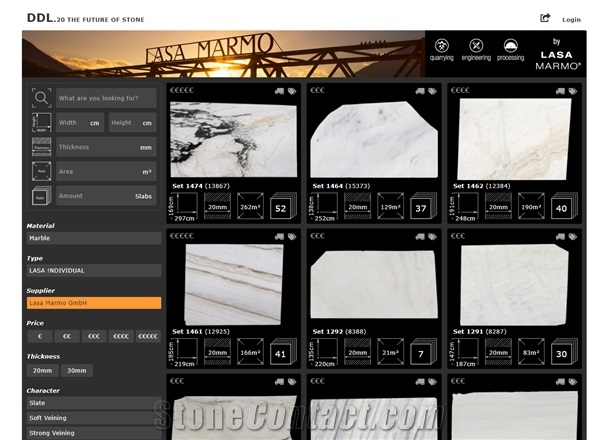
Task: Click the price tag icon on Set 1462
Action: [x=573, y=91]
